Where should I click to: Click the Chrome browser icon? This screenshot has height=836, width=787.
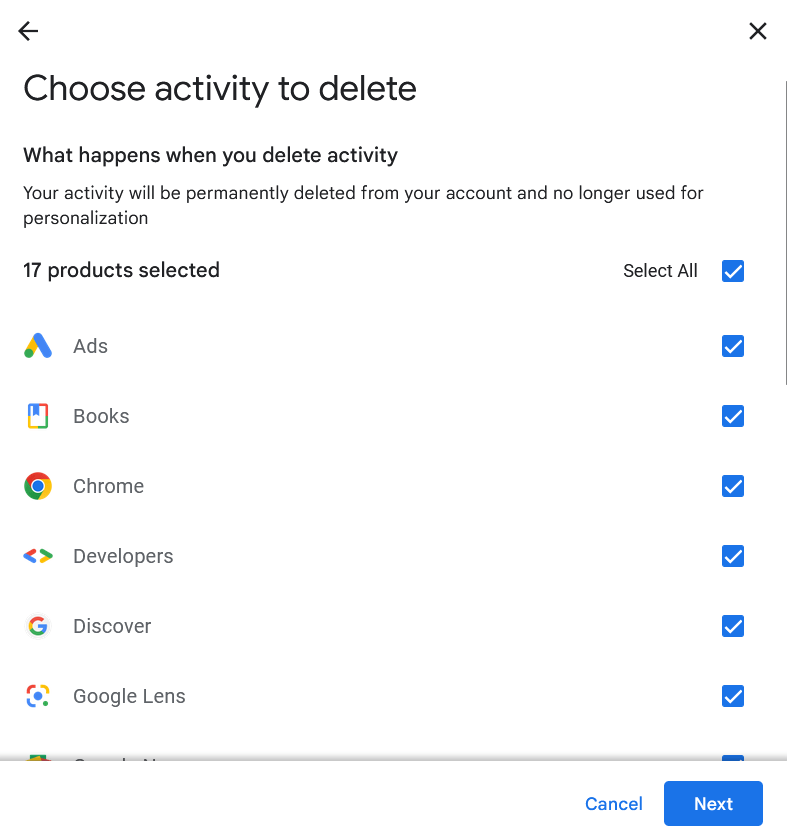(38, 486)
